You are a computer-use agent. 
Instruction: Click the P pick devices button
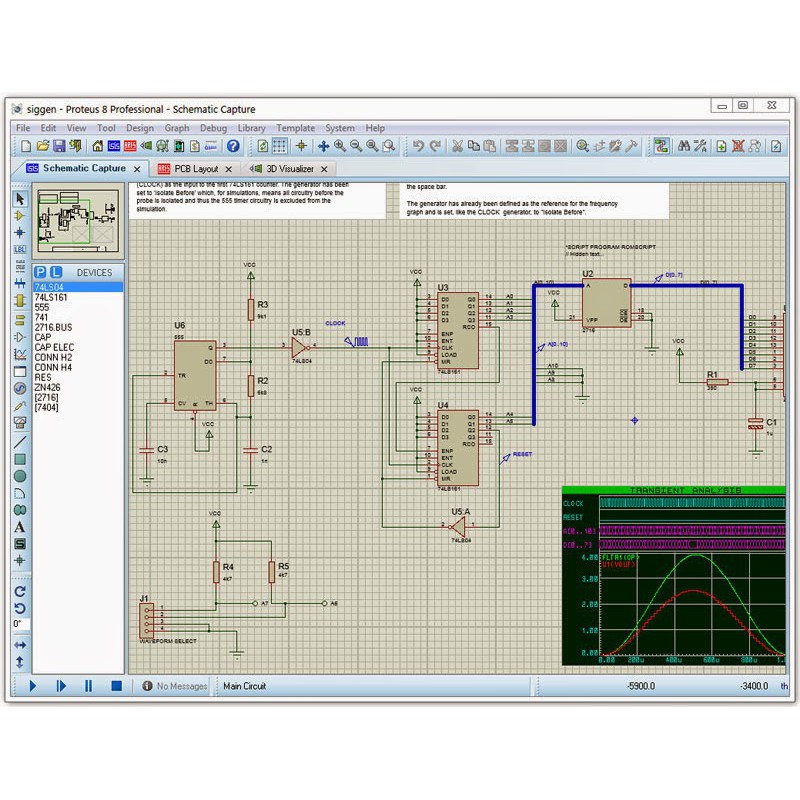[x=40, y=272]
